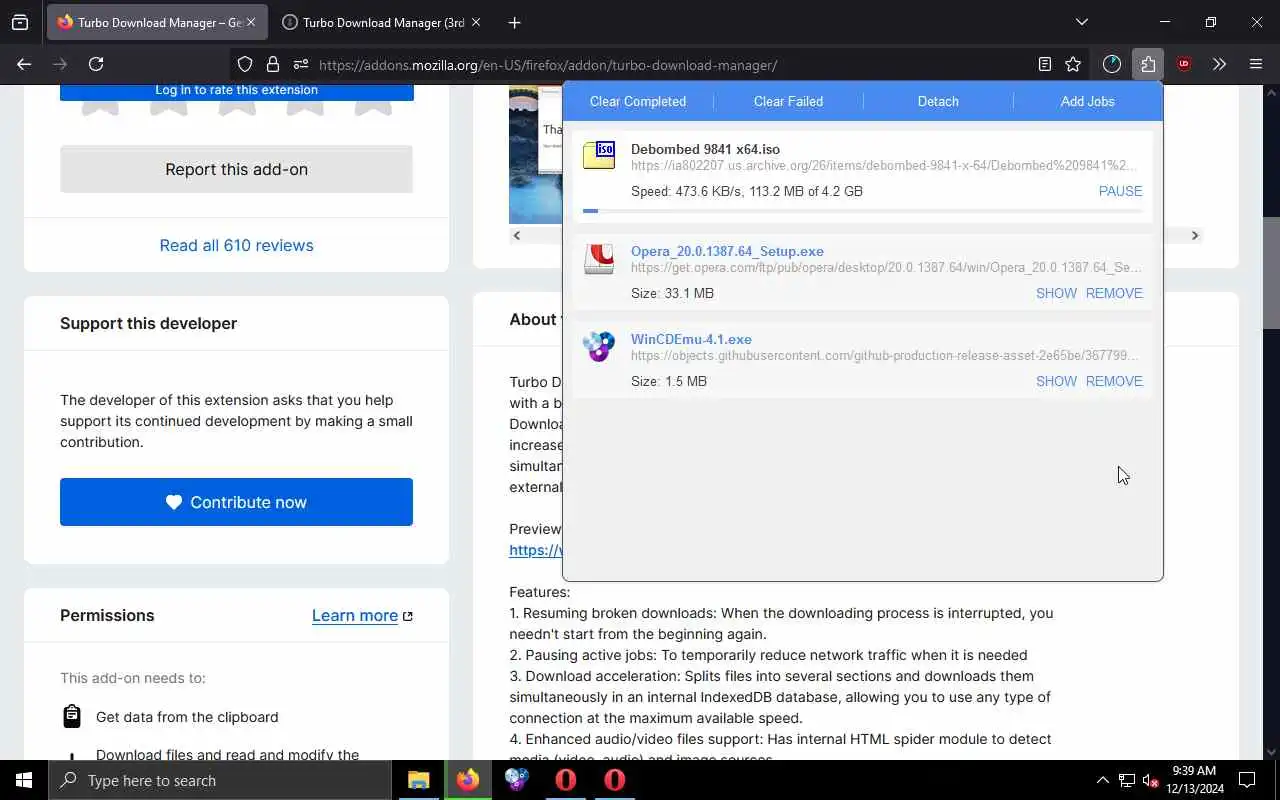Show more toolbar tools overflow chevron
The height and width of the screenshot is (800, 1280).
pos(1219,64)
